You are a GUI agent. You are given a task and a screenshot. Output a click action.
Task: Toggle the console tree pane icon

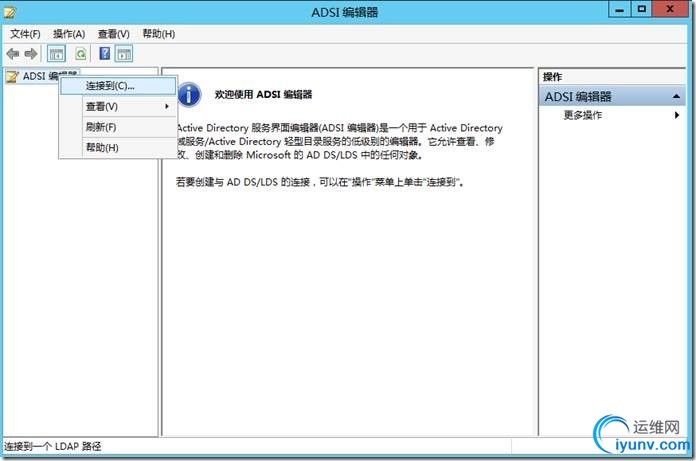56,54
